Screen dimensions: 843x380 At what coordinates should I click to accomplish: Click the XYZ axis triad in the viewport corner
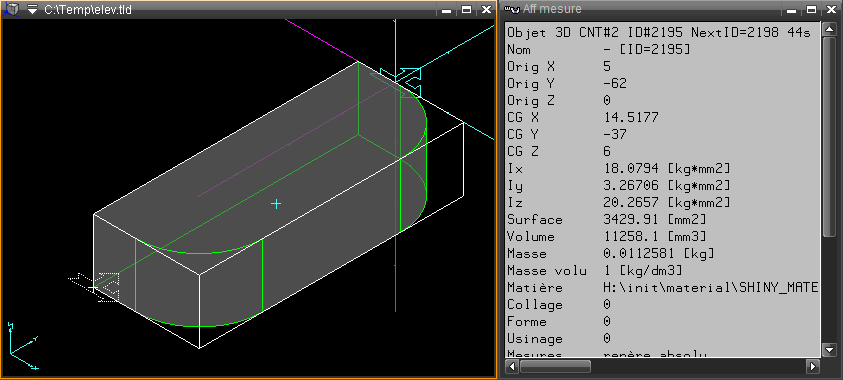23,347
